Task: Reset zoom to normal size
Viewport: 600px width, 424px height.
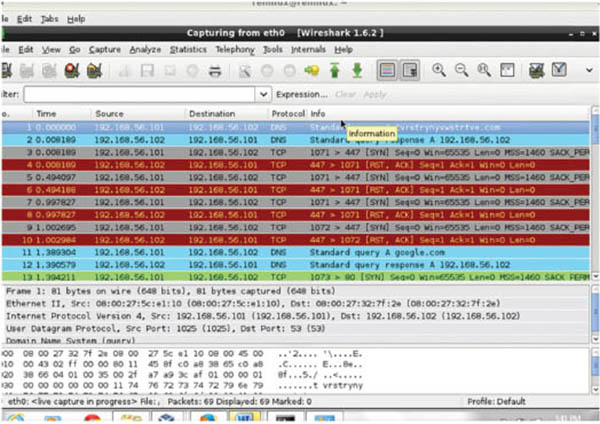Action: [x=484, y=70]
